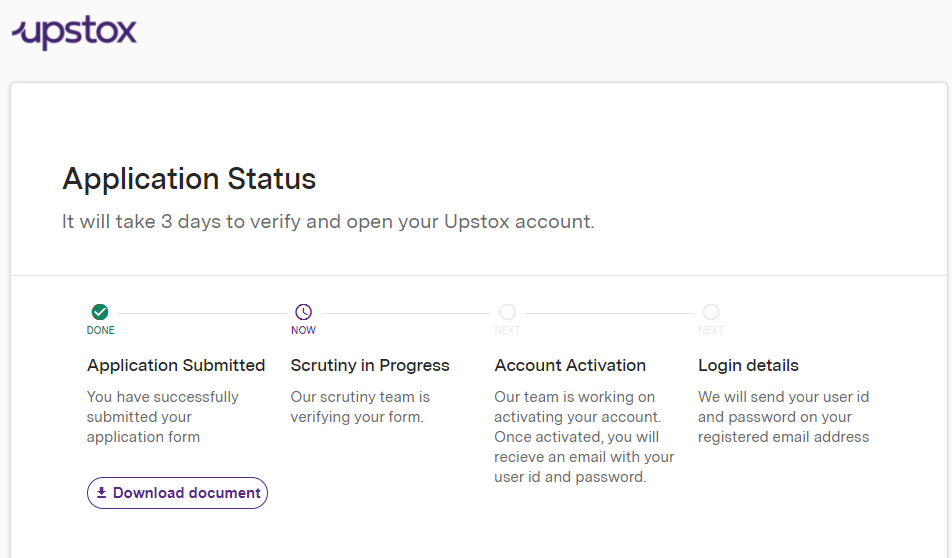Click the Upstox logo

[74, 32]
